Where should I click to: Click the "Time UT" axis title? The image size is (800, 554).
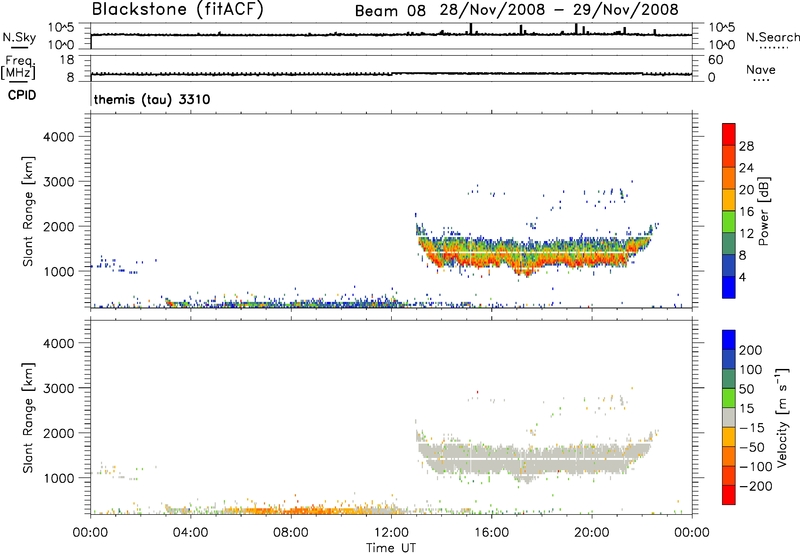pyautogui.click(x=391, y=548)
